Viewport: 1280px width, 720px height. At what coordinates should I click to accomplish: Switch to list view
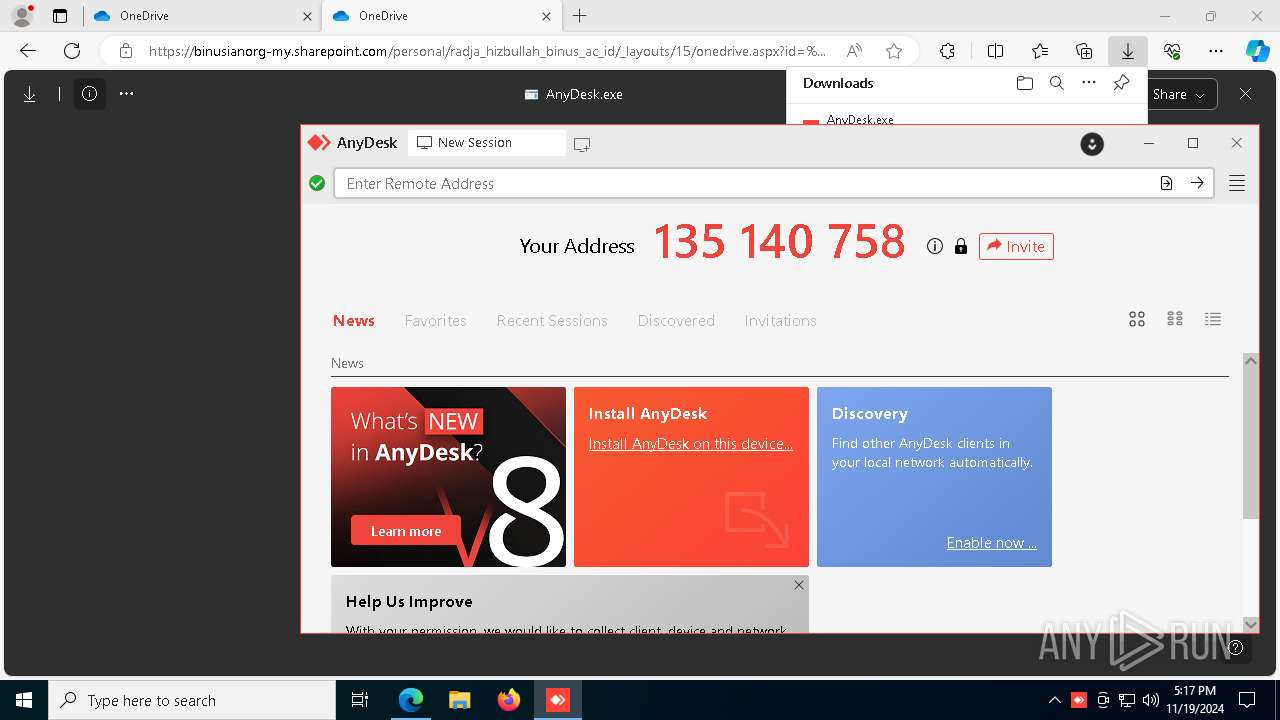point(1213,319)
